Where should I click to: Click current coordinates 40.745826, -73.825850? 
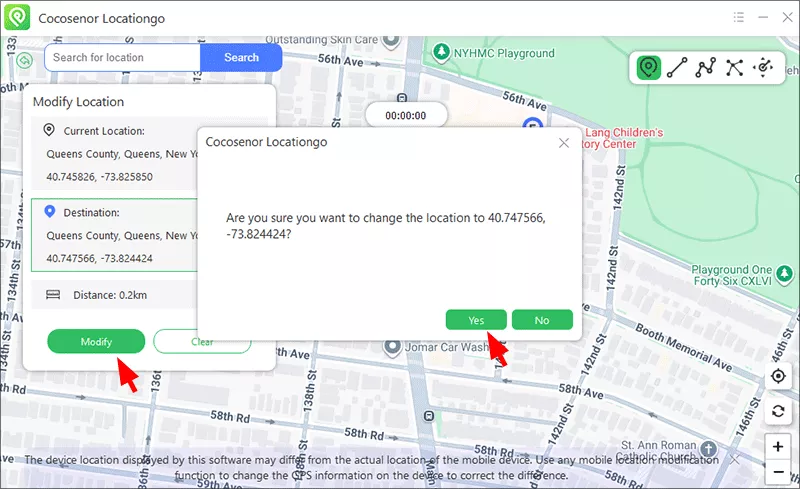[x=99, y=177]
